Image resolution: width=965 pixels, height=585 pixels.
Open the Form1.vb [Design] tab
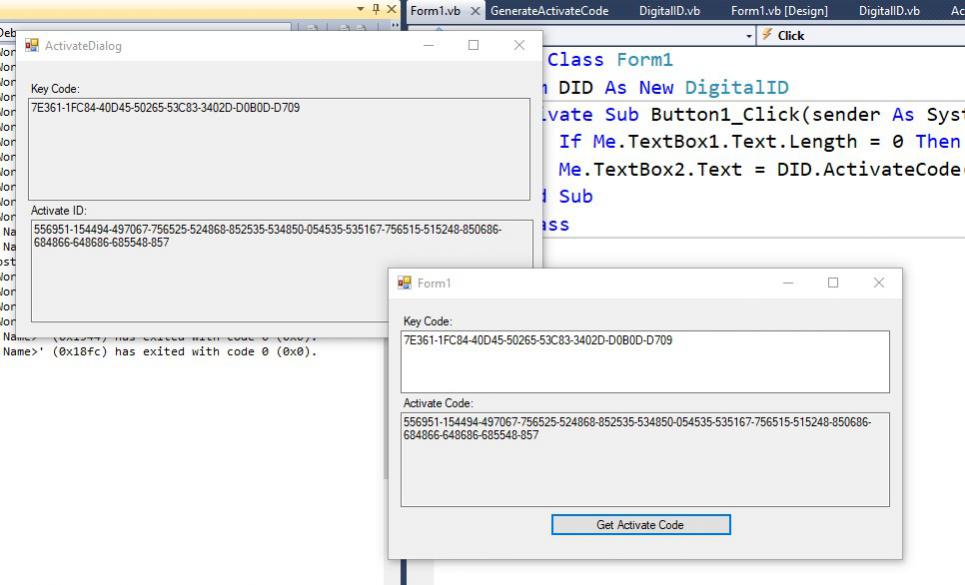[x=779, y=11]
